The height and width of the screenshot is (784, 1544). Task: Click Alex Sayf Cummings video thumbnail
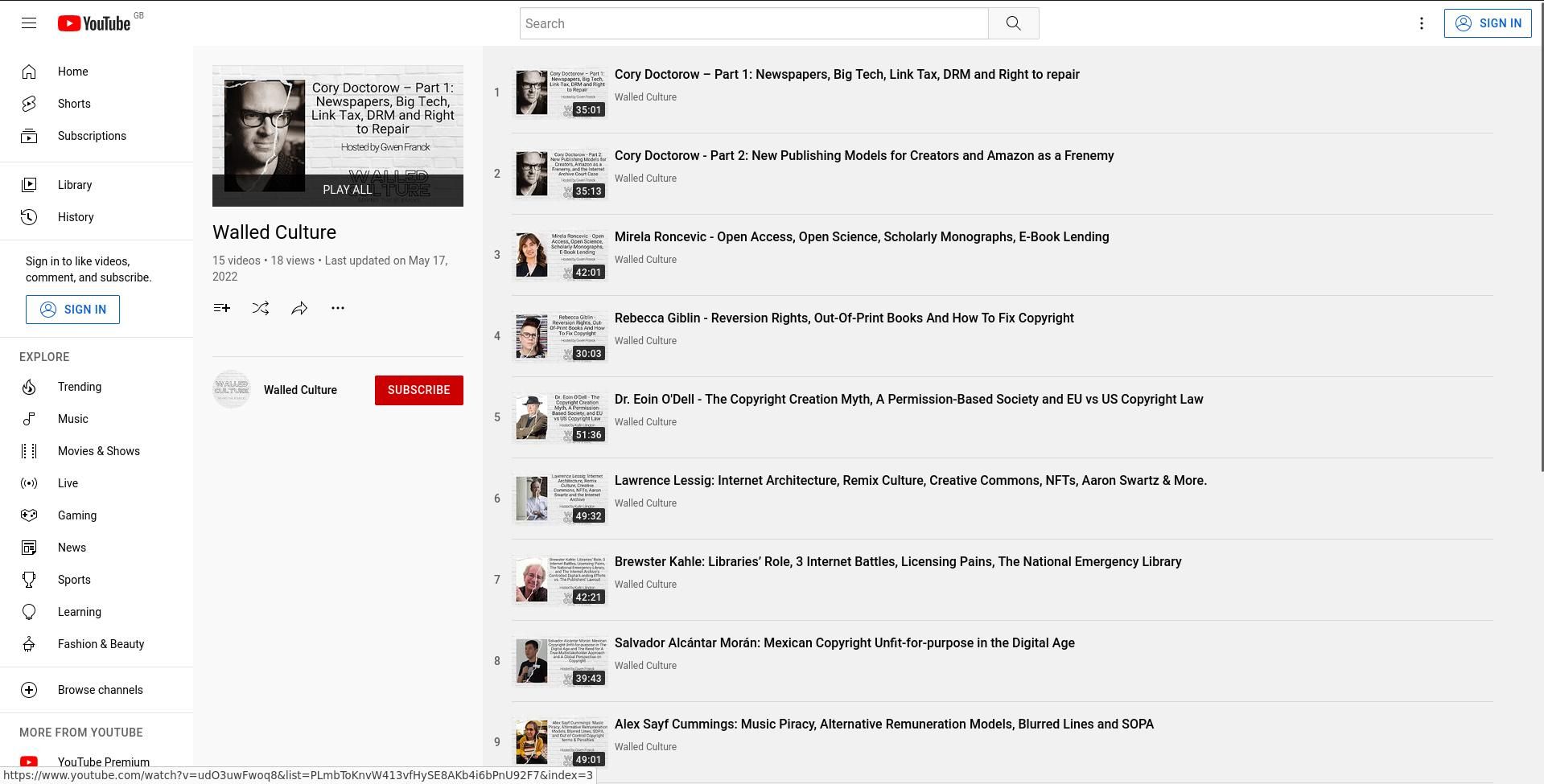pos(561,742)
